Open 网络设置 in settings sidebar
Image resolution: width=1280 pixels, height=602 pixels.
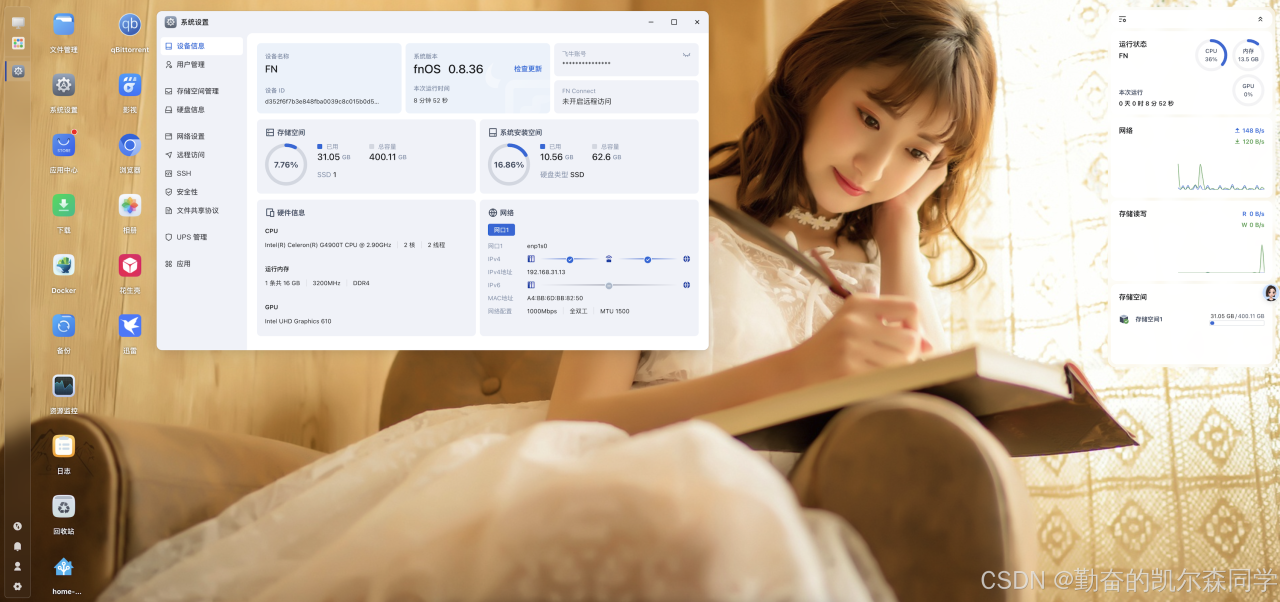[x=200, y=136]
